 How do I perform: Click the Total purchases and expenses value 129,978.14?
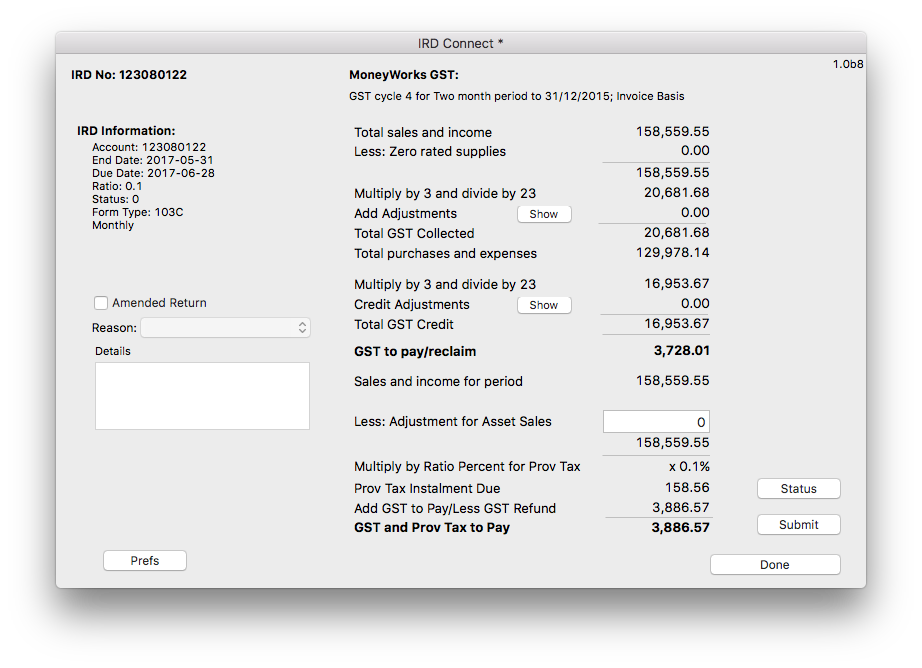coord(673,253)
